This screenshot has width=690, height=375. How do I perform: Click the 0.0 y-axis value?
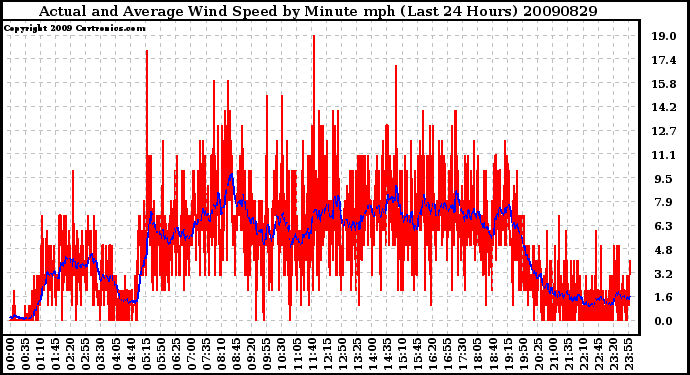point(664,321)
